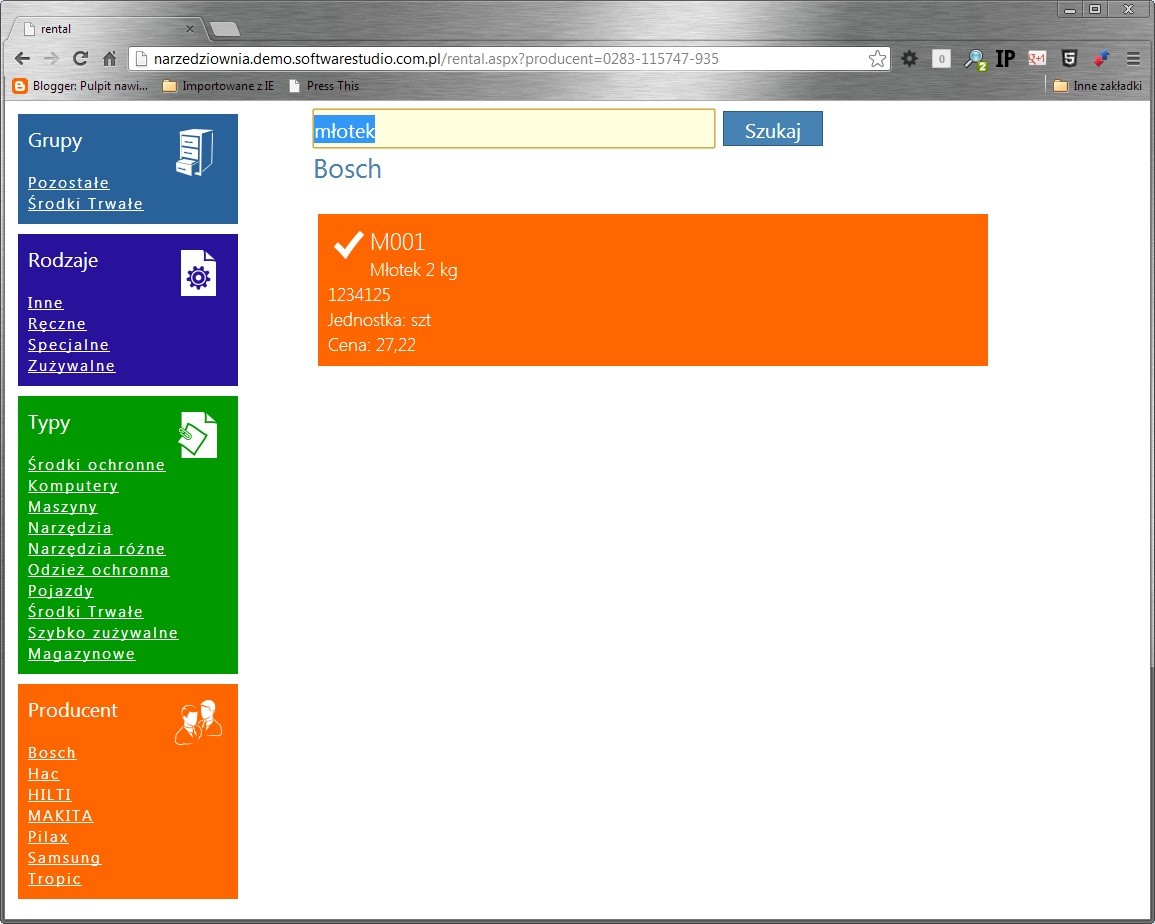The width and height of the screenshot is (1155, 924).
Task: Click the search field containing młotek
Action: pyautogui.click(x=513, y=129)
